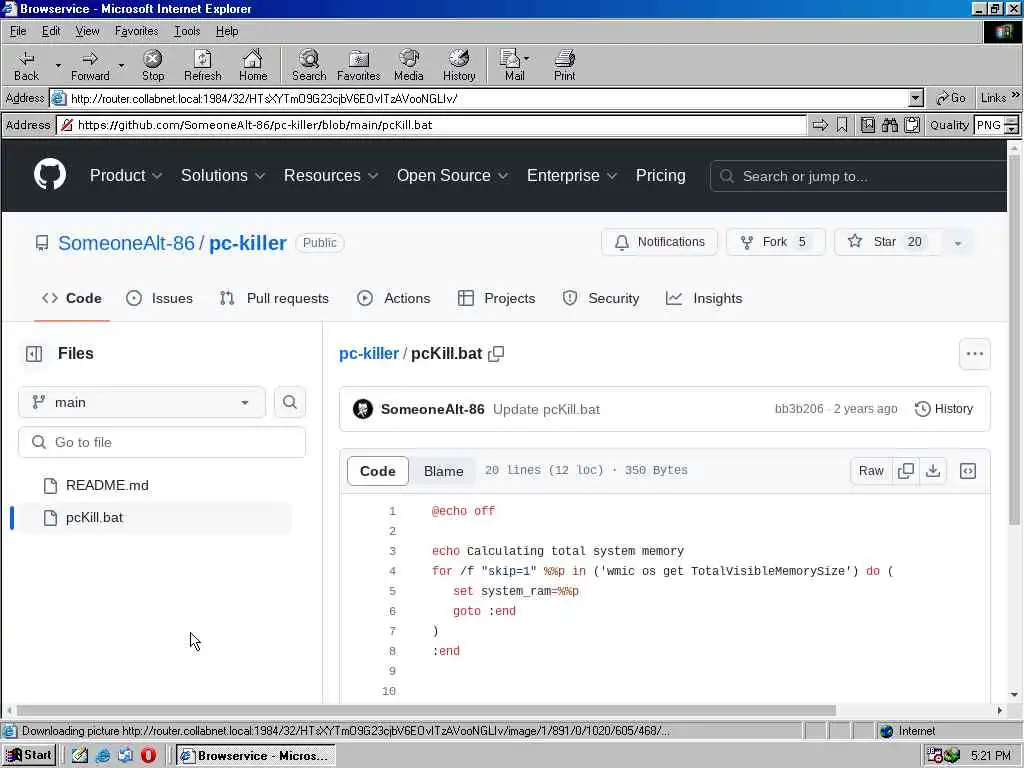Viewport: 1024px width, 768px height.
Task: Click the GitHub Octocat logo
Action: (x=50, y=174)
